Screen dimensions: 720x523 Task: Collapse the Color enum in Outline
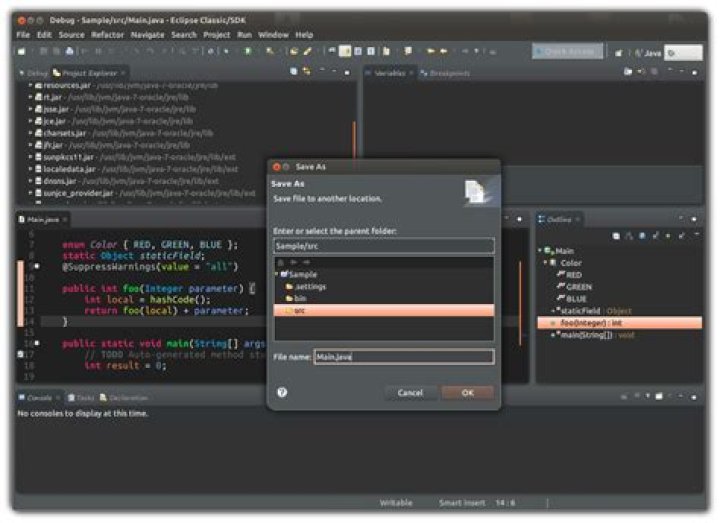(546, 263)
